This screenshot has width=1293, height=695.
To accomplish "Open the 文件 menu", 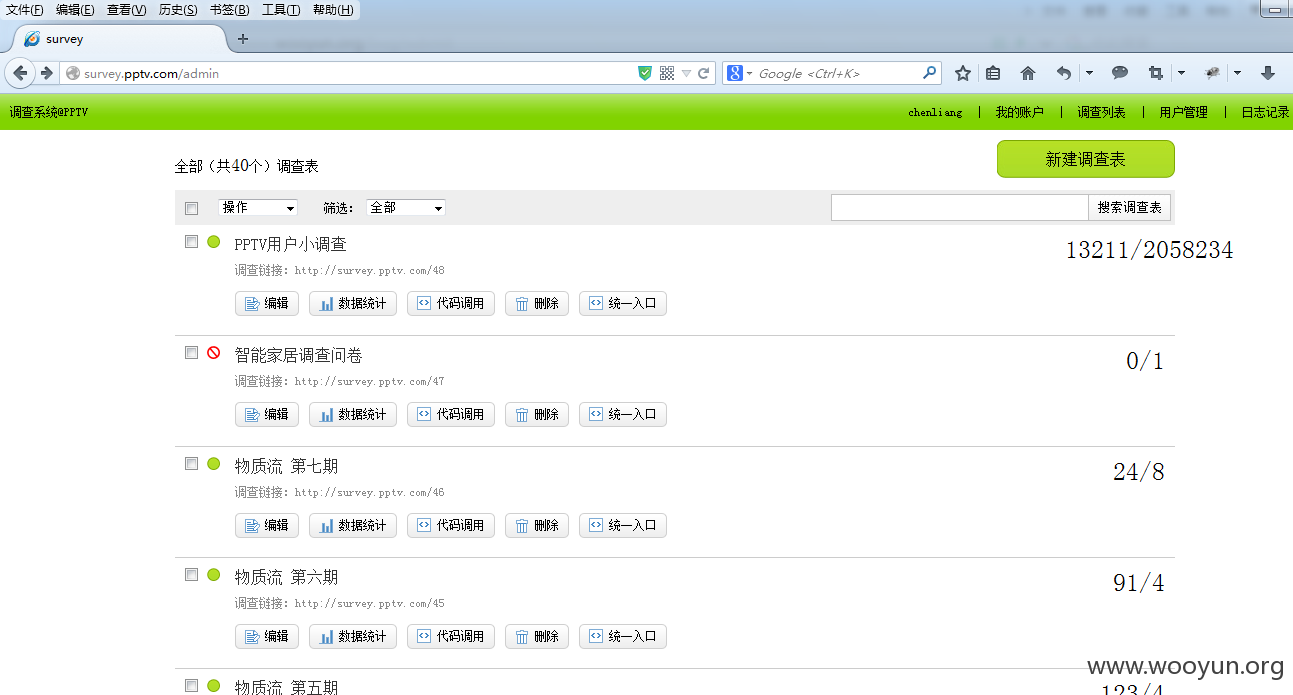I will pyautogui.click(x=25, y=10).
